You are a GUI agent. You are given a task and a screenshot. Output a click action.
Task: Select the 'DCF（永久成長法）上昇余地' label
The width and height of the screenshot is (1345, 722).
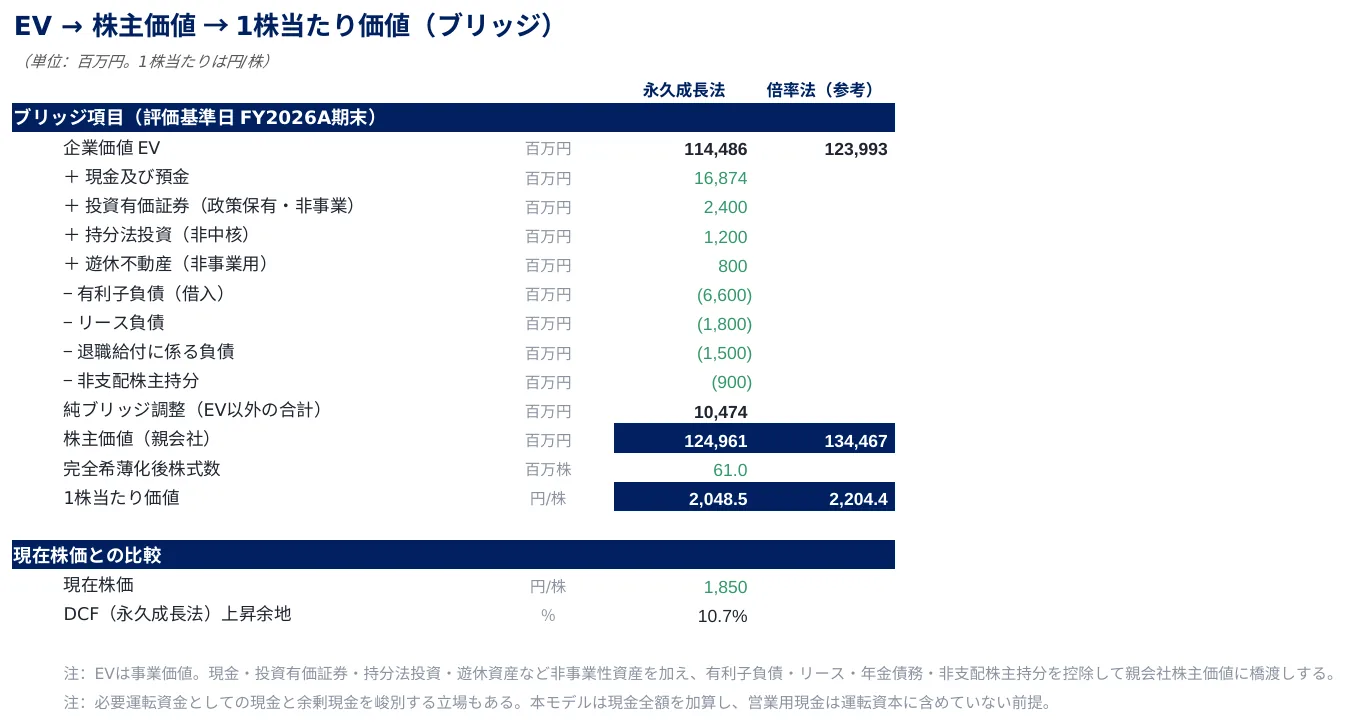coord(177,614)
